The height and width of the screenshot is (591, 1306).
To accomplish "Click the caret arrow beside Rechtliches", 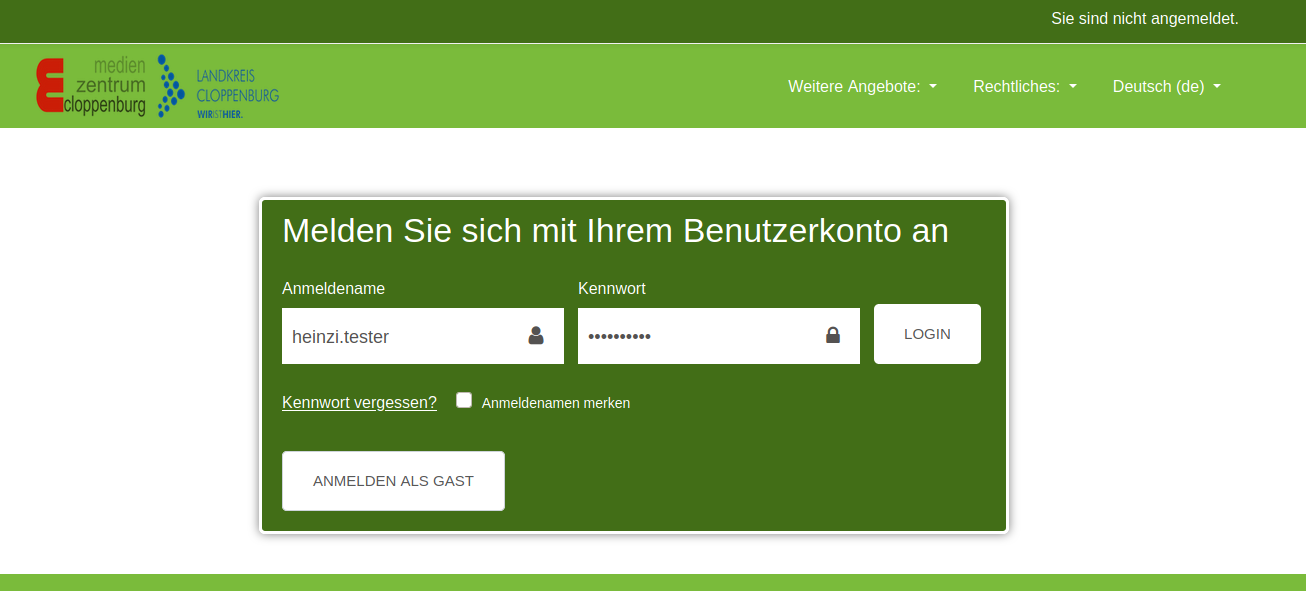I will [1073, 87].
